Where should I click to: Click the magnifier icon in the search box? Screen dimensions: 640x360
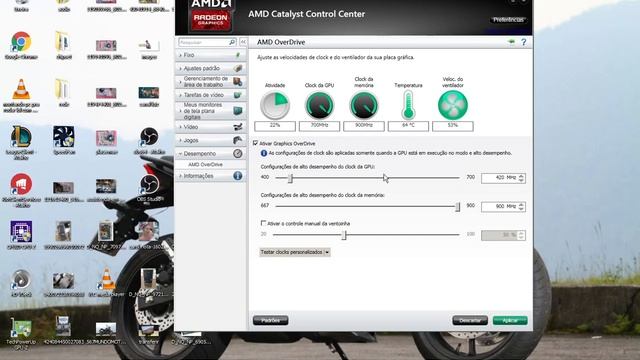[x=232, y=42]
